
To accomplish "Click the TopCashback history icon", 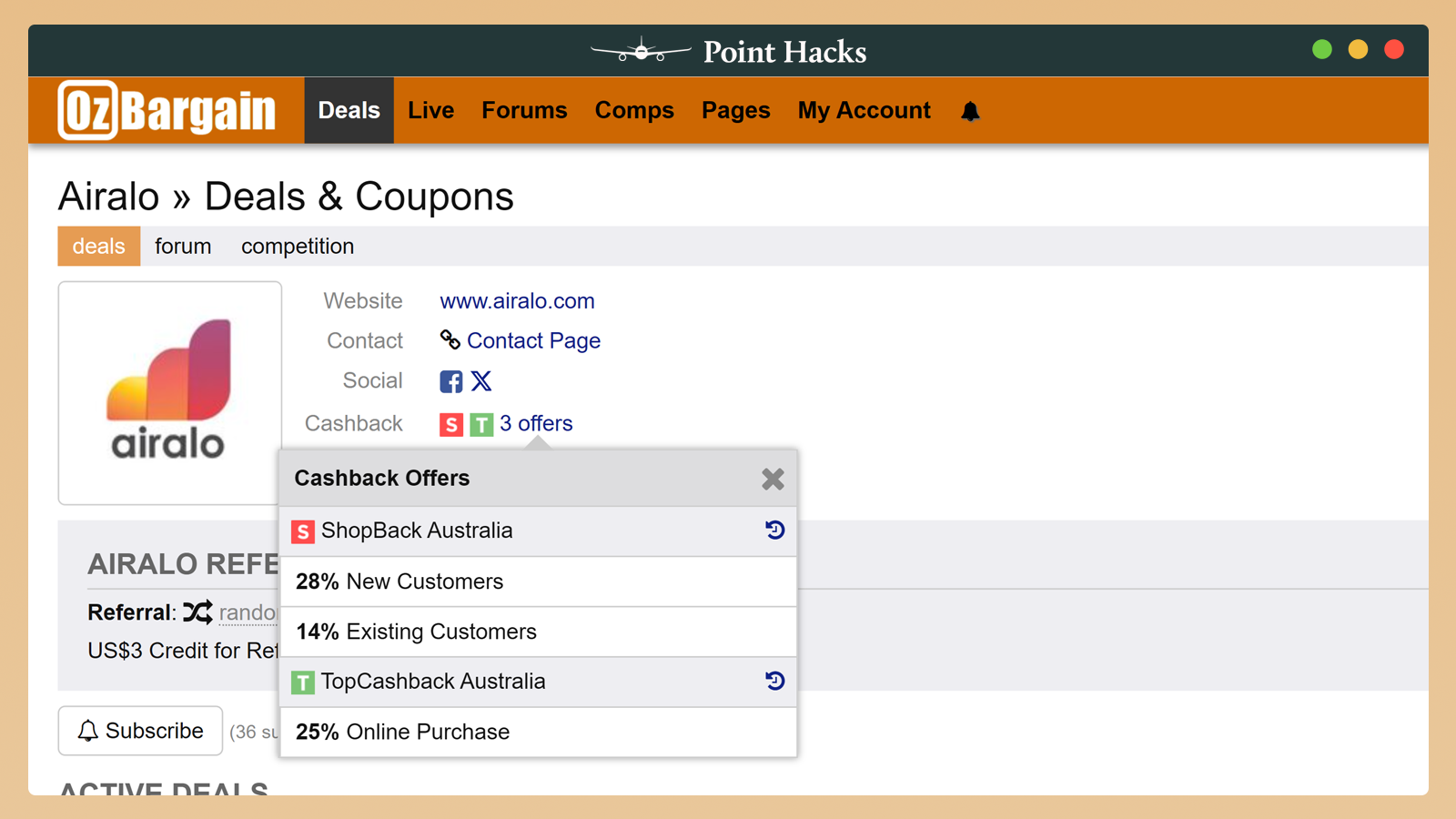I will tap(774, 681).
